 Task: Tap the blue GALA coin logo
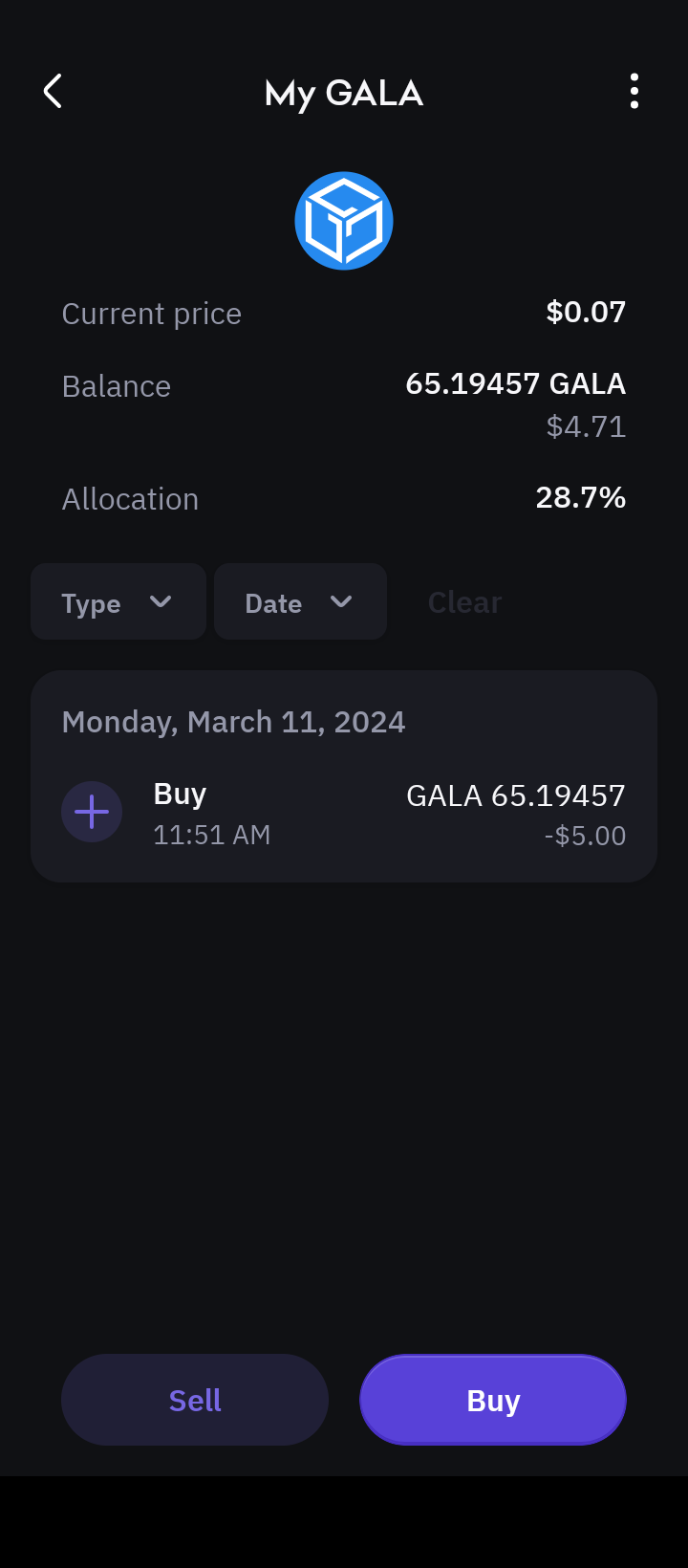(344, 221)
